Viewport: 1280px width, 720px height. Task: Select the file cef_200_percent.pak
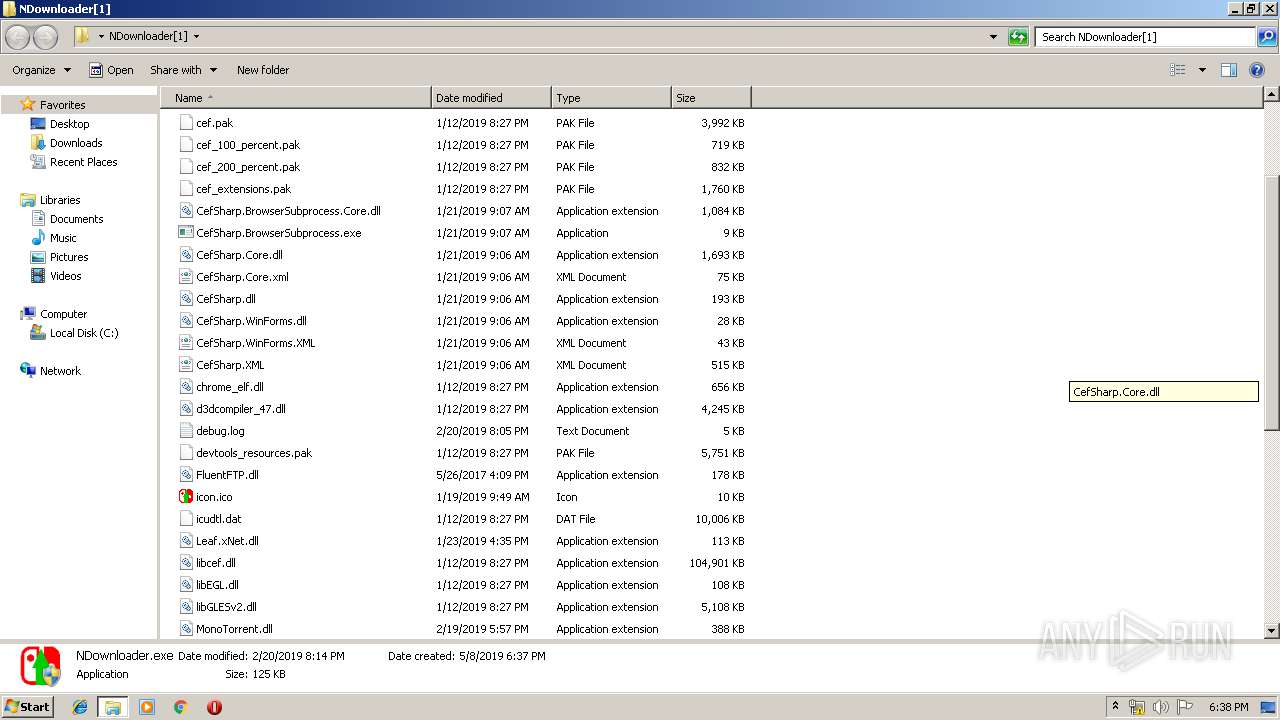click(x=248, y=167)
